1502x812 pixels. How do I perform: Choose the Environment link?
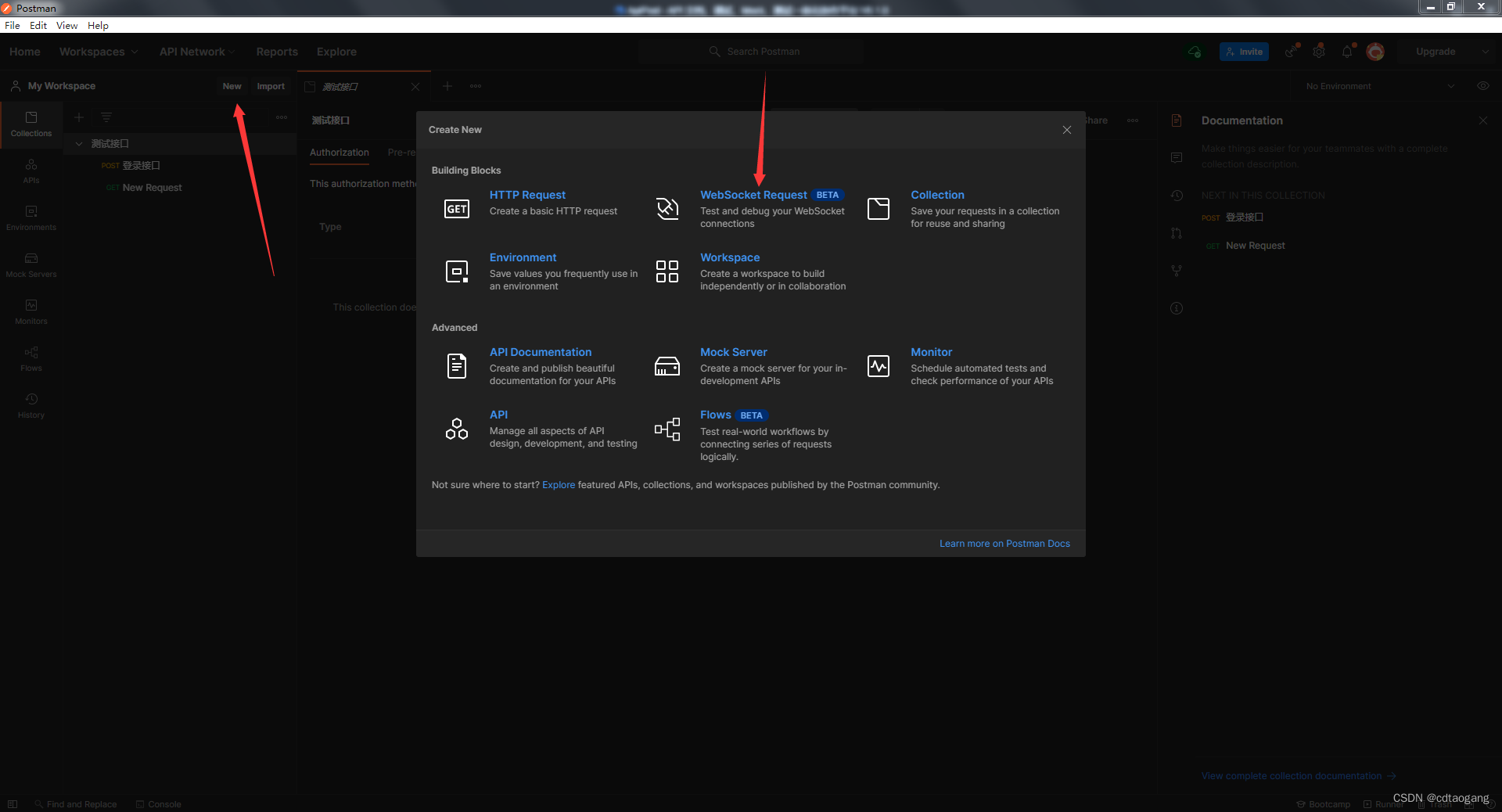523,257
